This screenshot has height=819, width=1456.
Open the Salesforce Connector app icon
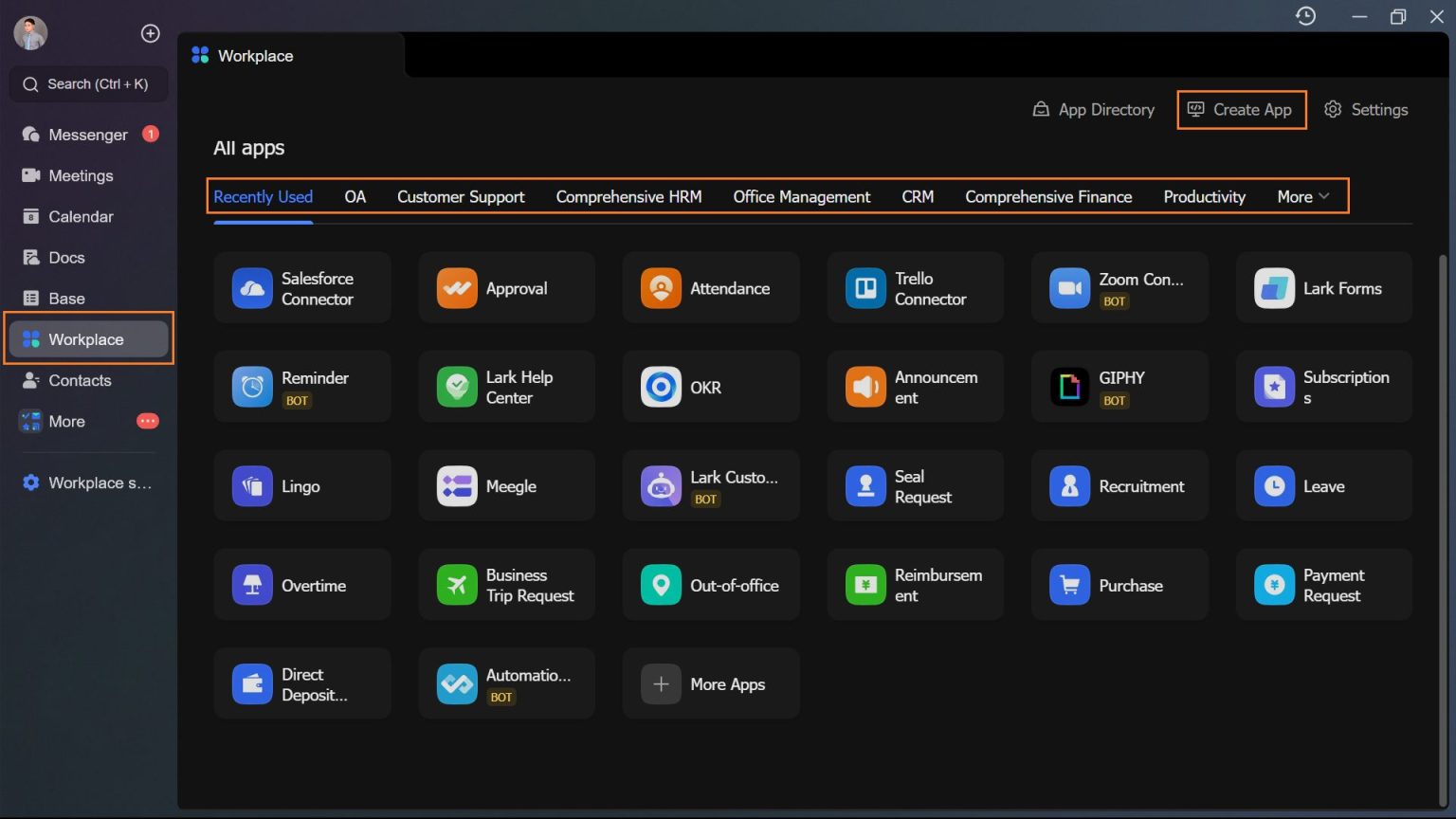point(252,288)
